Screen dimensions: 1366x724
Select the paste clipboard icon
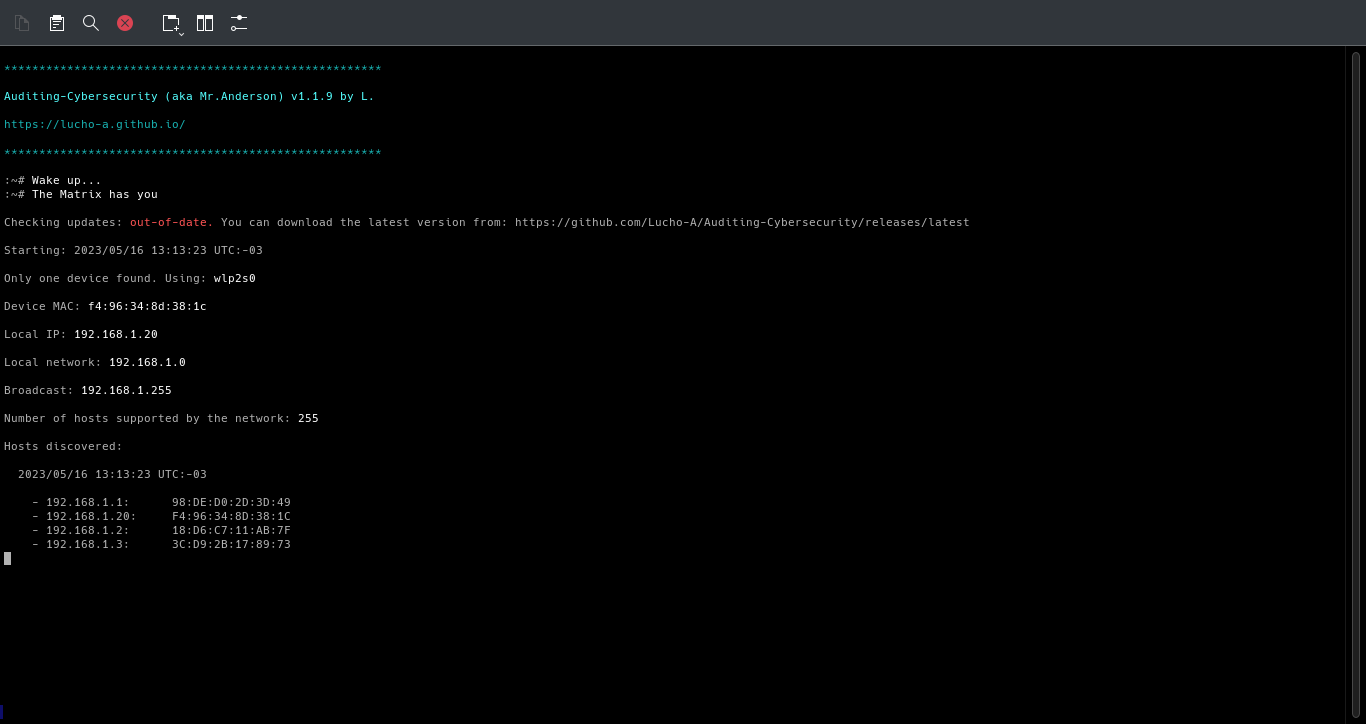pos(57,22)
